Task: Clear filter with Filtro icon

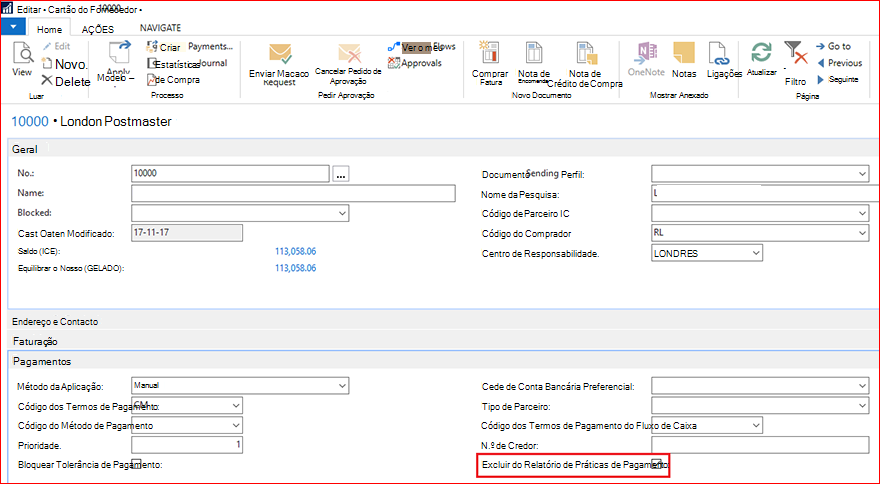Action: coord(795,54)
